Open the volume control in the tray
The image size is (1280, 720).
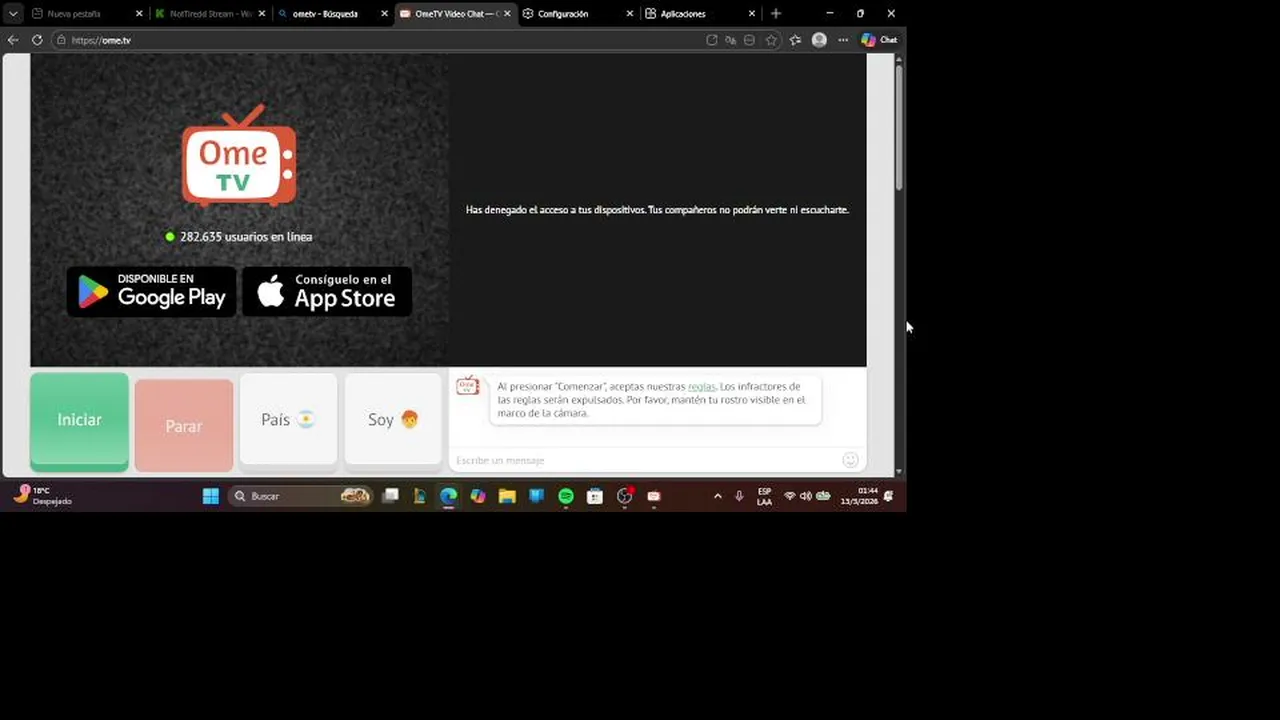pos(806,496)
